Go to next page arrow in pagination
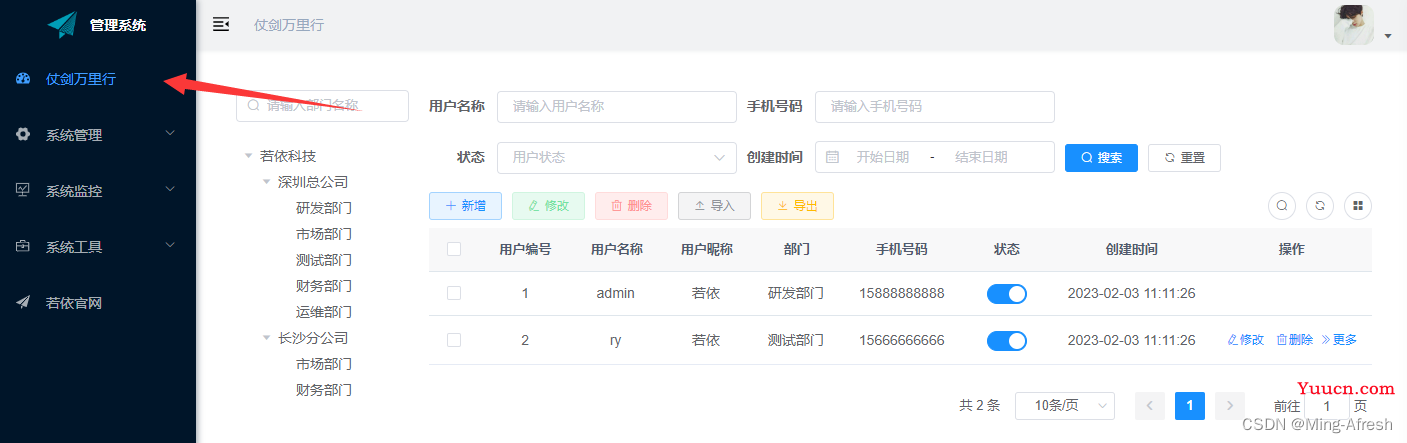 coord(1229,406)
